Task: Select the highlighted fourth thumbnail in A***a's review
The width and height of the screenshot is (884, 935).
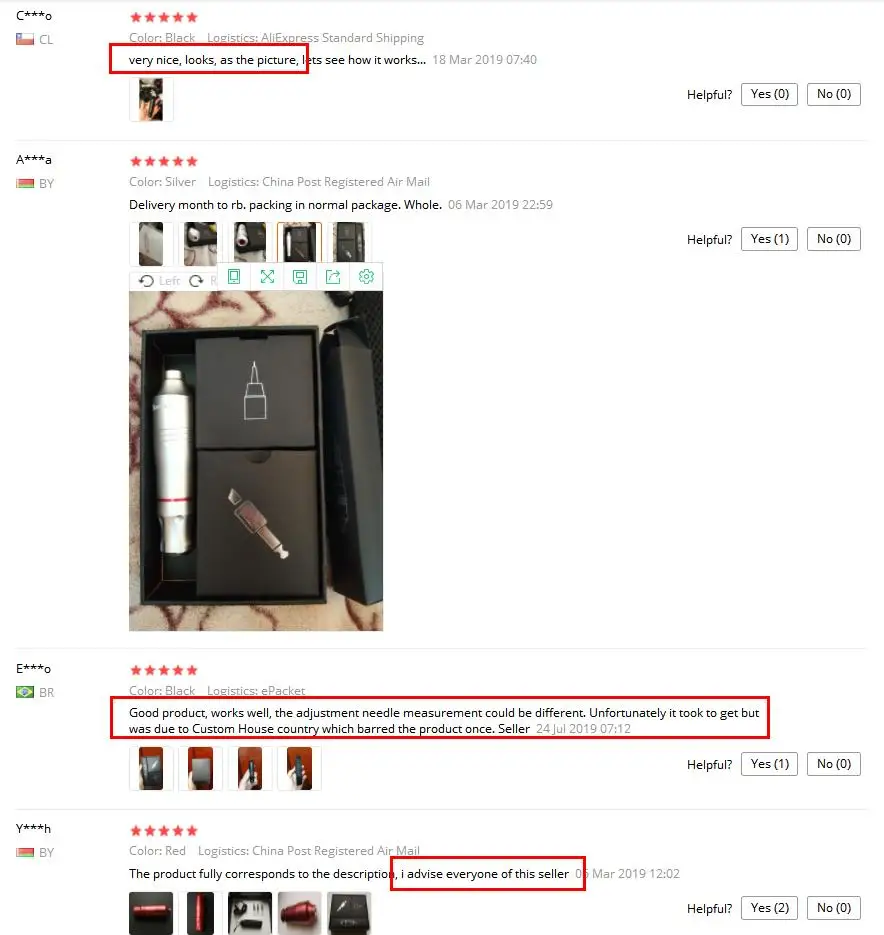Action: (299, 244)
